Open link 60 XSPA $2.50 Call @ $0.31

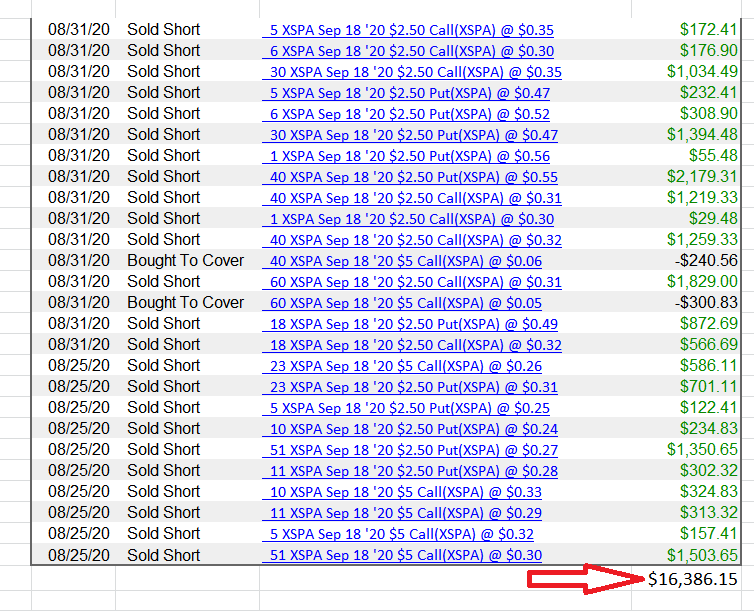[412, 282]
